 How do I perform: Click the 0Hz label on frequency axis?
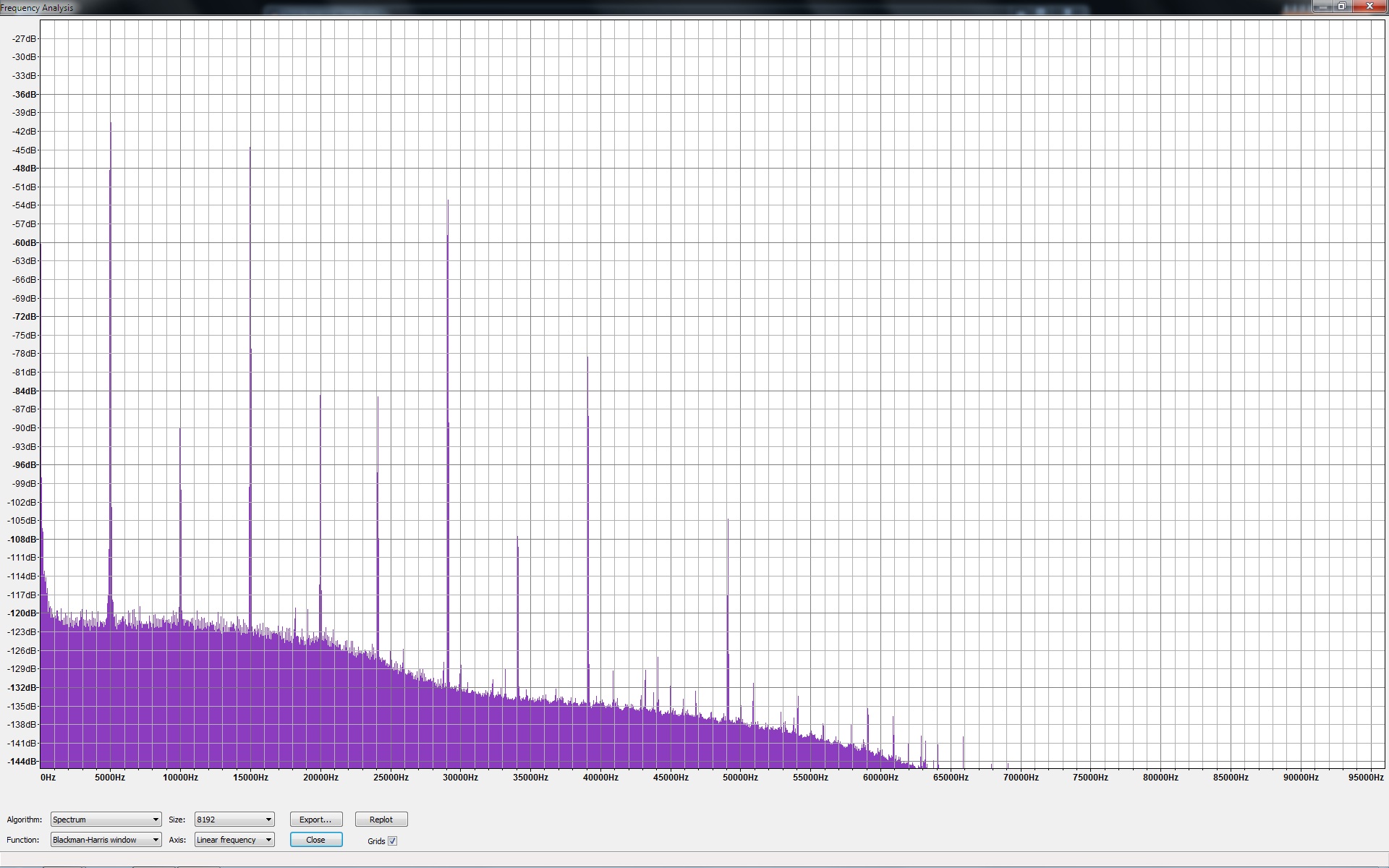(x=48, y=778)
